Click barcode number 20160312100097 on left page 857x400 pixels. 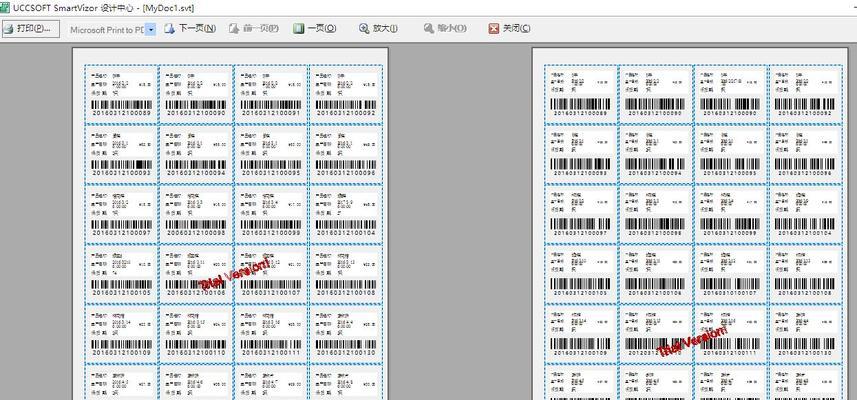(x=121, y=233)
